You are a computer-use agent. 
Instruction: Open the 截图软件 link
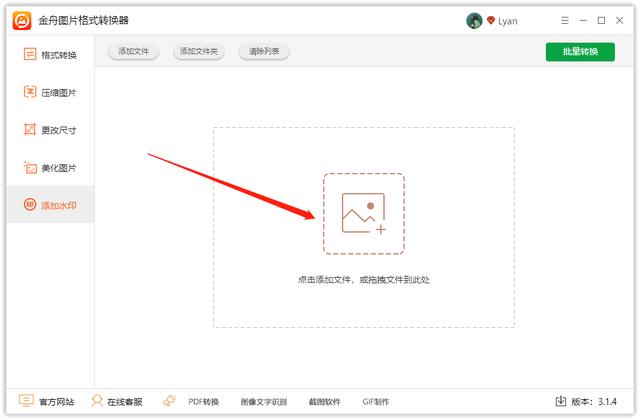tap(324, 402)
